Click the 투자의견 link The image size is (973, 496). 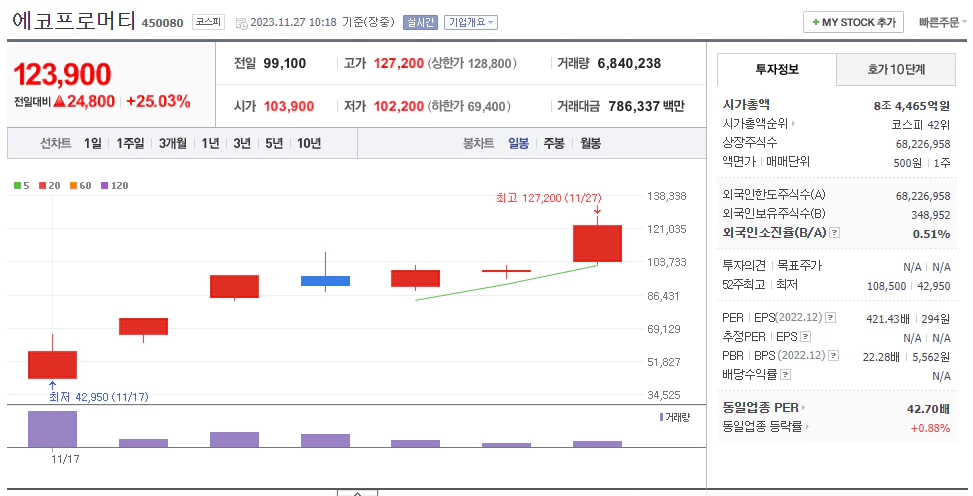pyautogui.click(x=744, y=266)
